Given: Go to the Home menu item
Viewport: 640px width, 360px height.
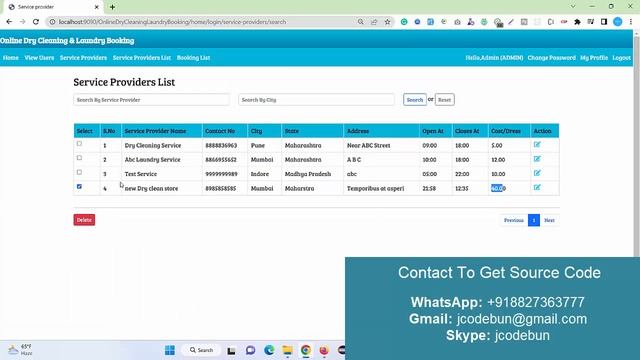Looking at the screenshot, I should pos(11,58).
